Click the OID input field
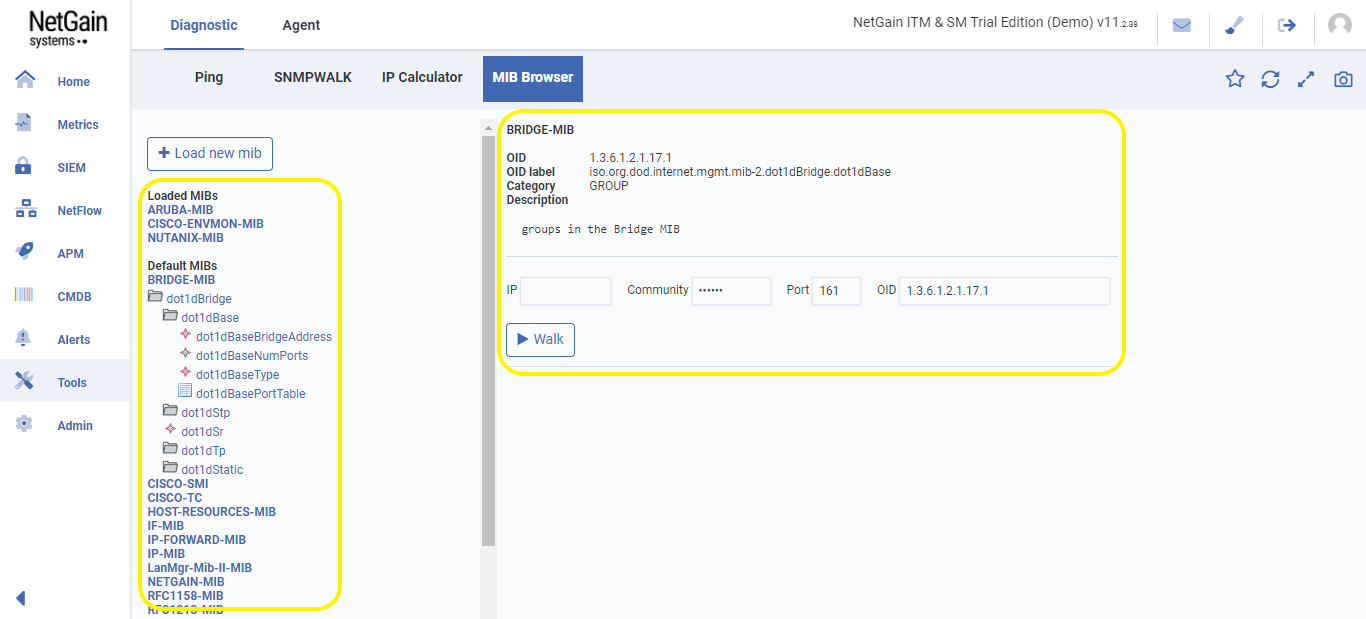 [1004, 291]
